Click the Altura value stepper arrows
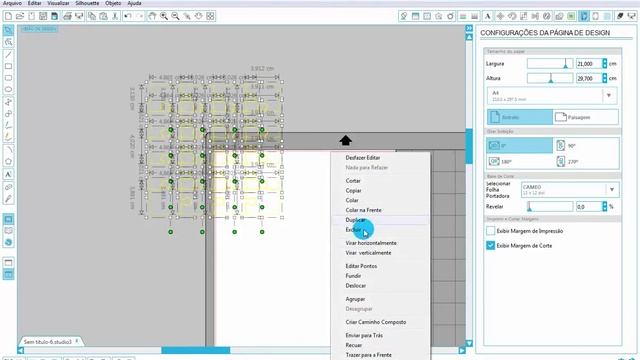This screenshot has width=640, height=360. point(604,78)
